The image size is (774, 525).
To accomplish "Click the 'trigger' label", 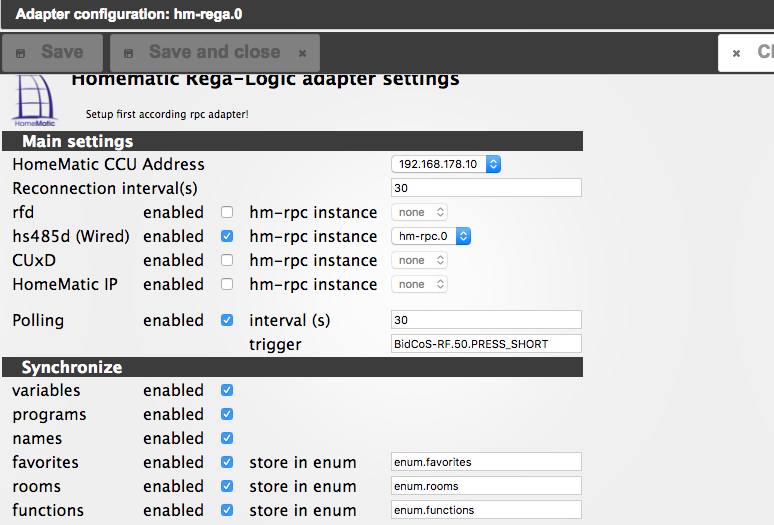I will tap(275, 344).
